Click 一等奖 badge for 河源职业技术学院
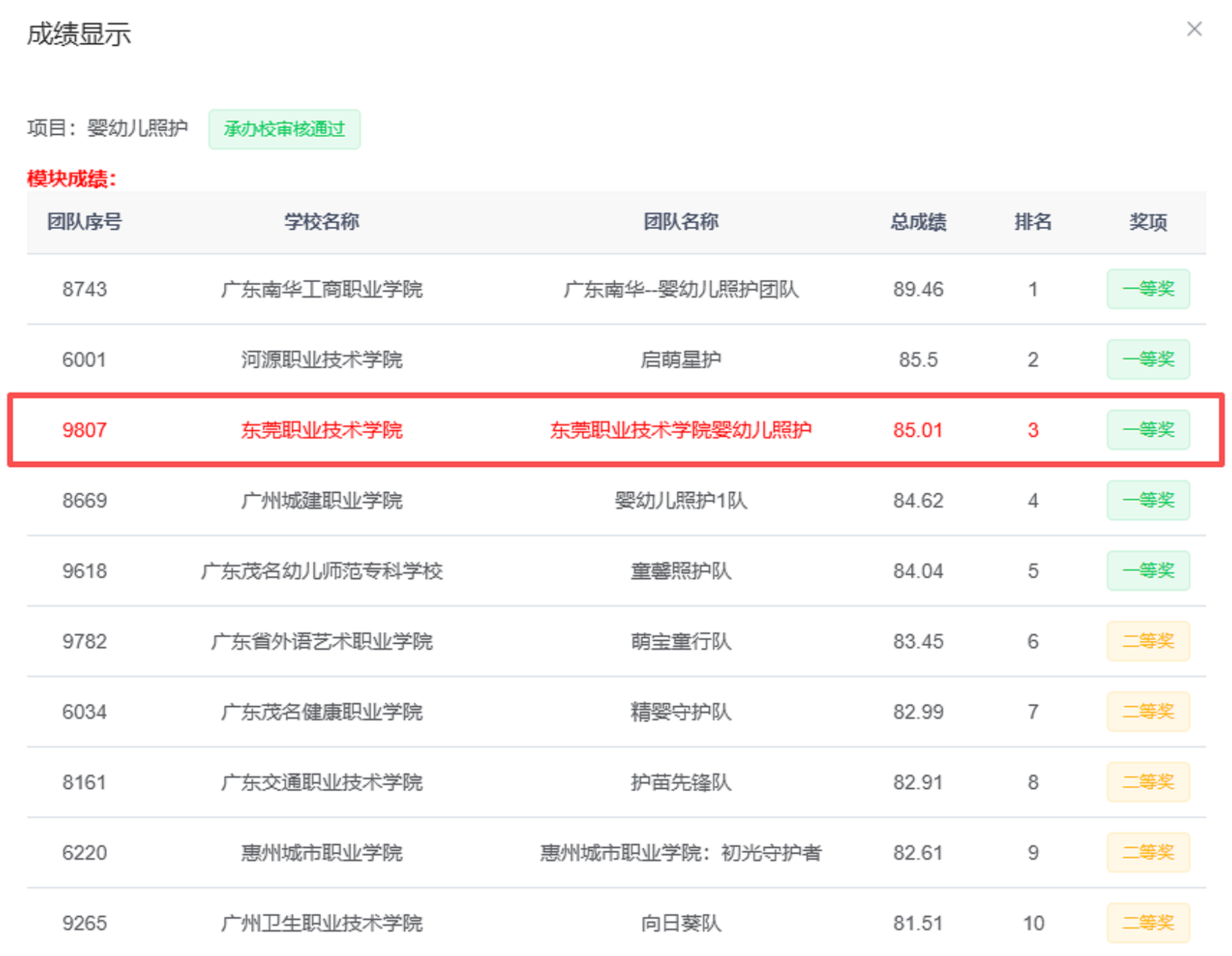Screen dimensions: 1232x956 pyautogui.click(x=1147, y=359)
